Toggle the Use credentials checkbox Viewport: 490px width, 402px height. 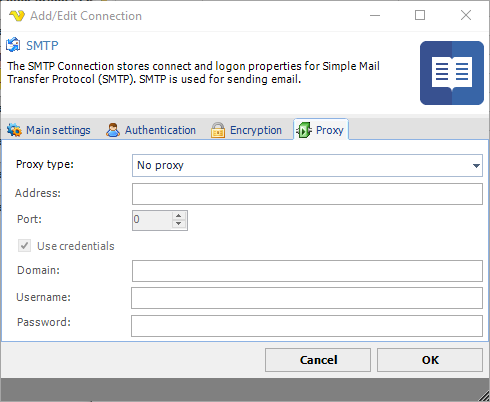(x=24, y=246)
